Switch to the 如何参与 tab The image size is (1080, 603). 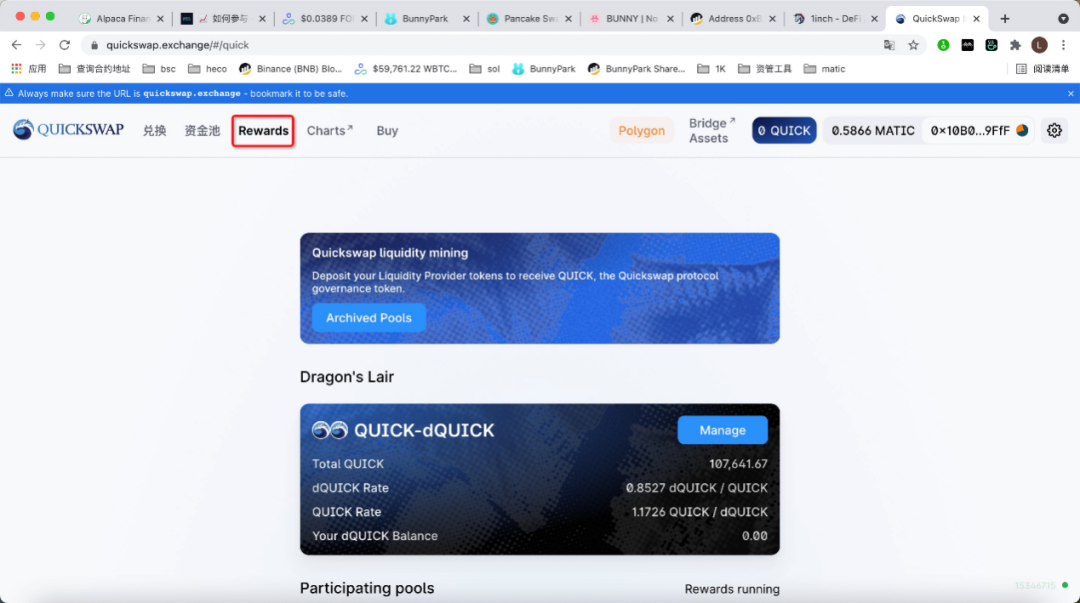point(223,19)
